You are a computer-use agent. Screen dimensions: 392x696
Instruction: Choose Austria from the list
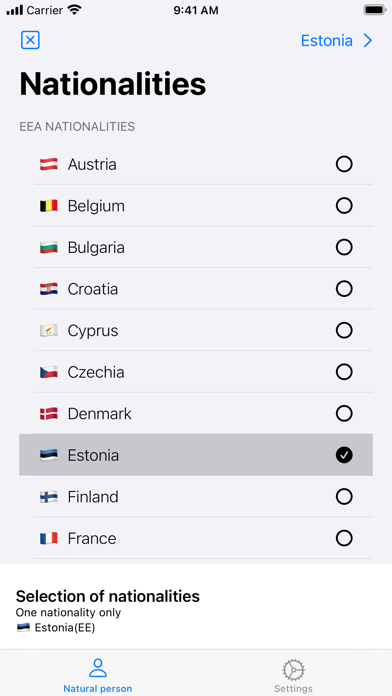click(x=203, y=165)
